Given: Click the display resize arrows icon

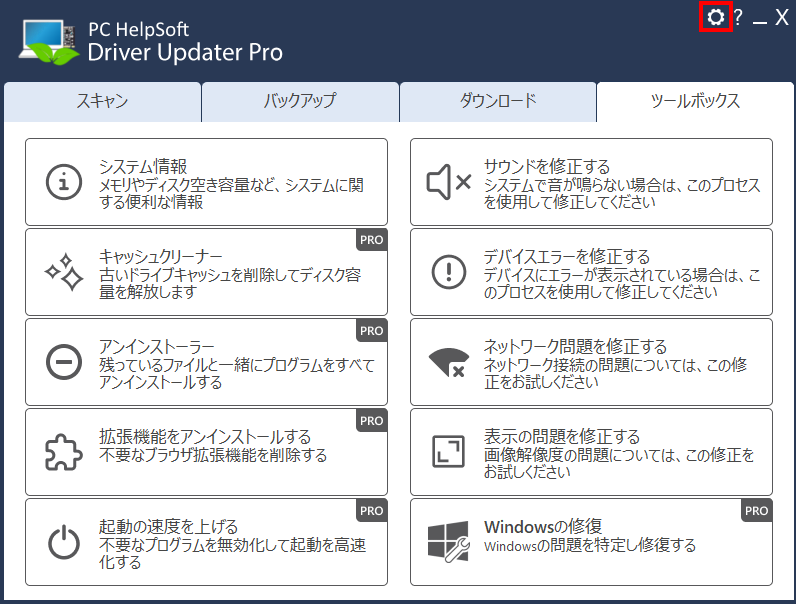Looking at the screenshot, I should tap(448, 452).
